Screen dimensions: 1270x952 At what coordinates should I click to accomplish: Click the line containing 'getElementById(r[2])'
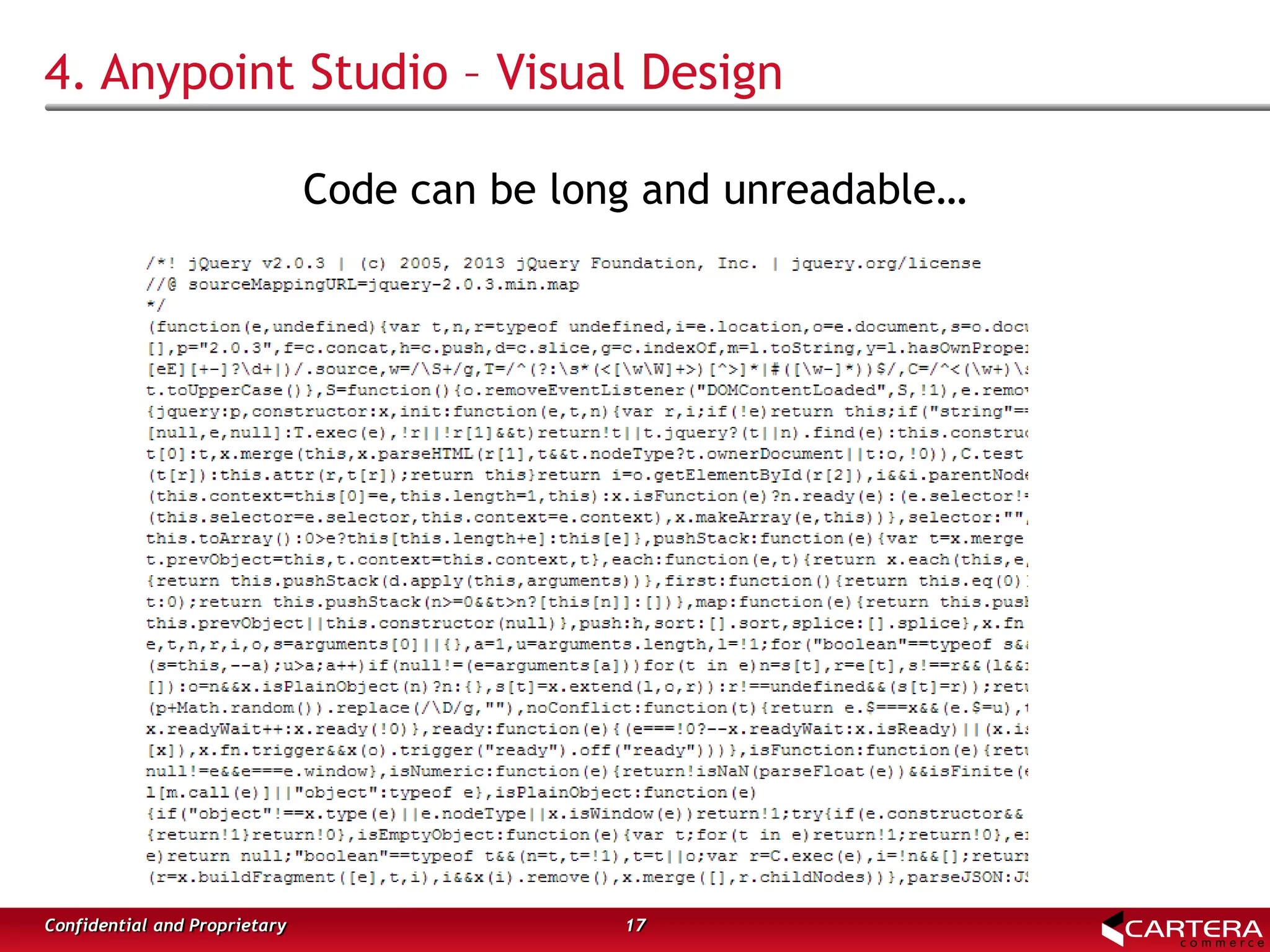click(587, 475)
